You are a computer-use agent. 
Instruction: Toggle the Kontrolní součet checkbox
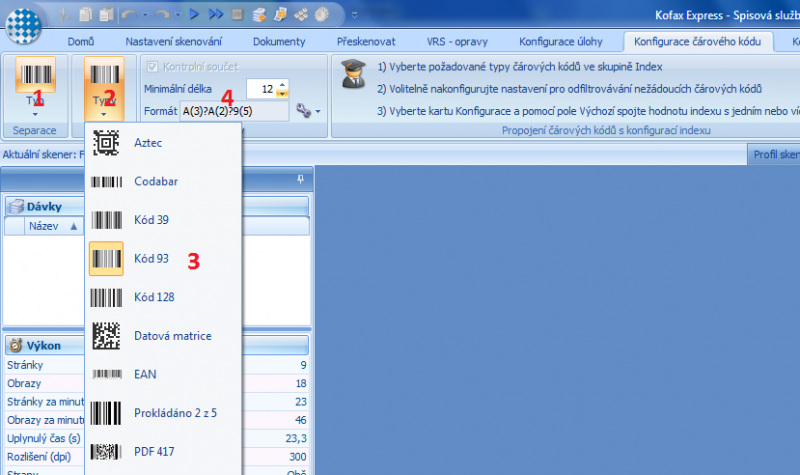tap(152, 66)
